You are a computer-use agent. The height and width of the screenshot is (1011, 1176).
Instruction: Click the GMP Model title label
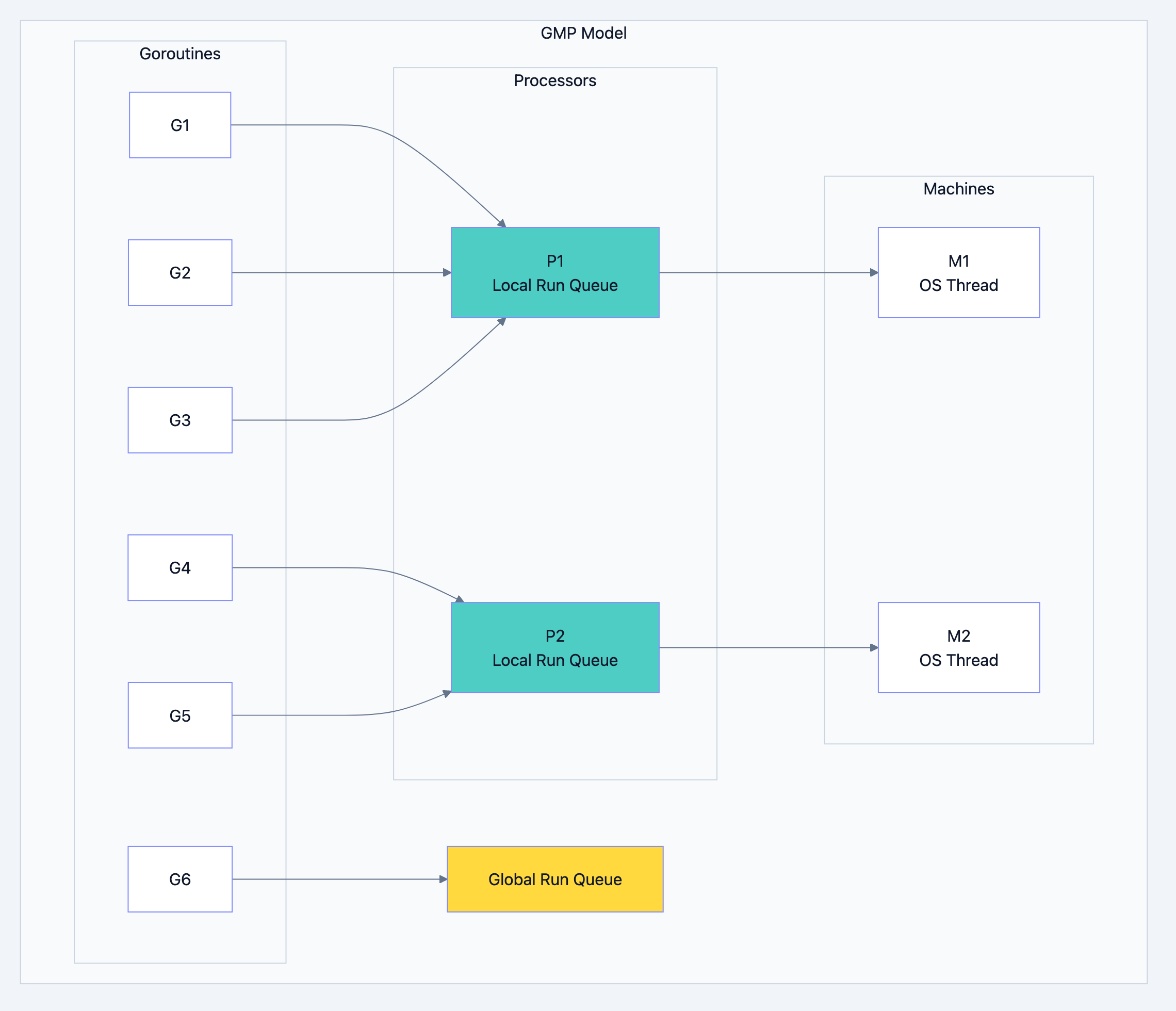[x=583, y=33]
